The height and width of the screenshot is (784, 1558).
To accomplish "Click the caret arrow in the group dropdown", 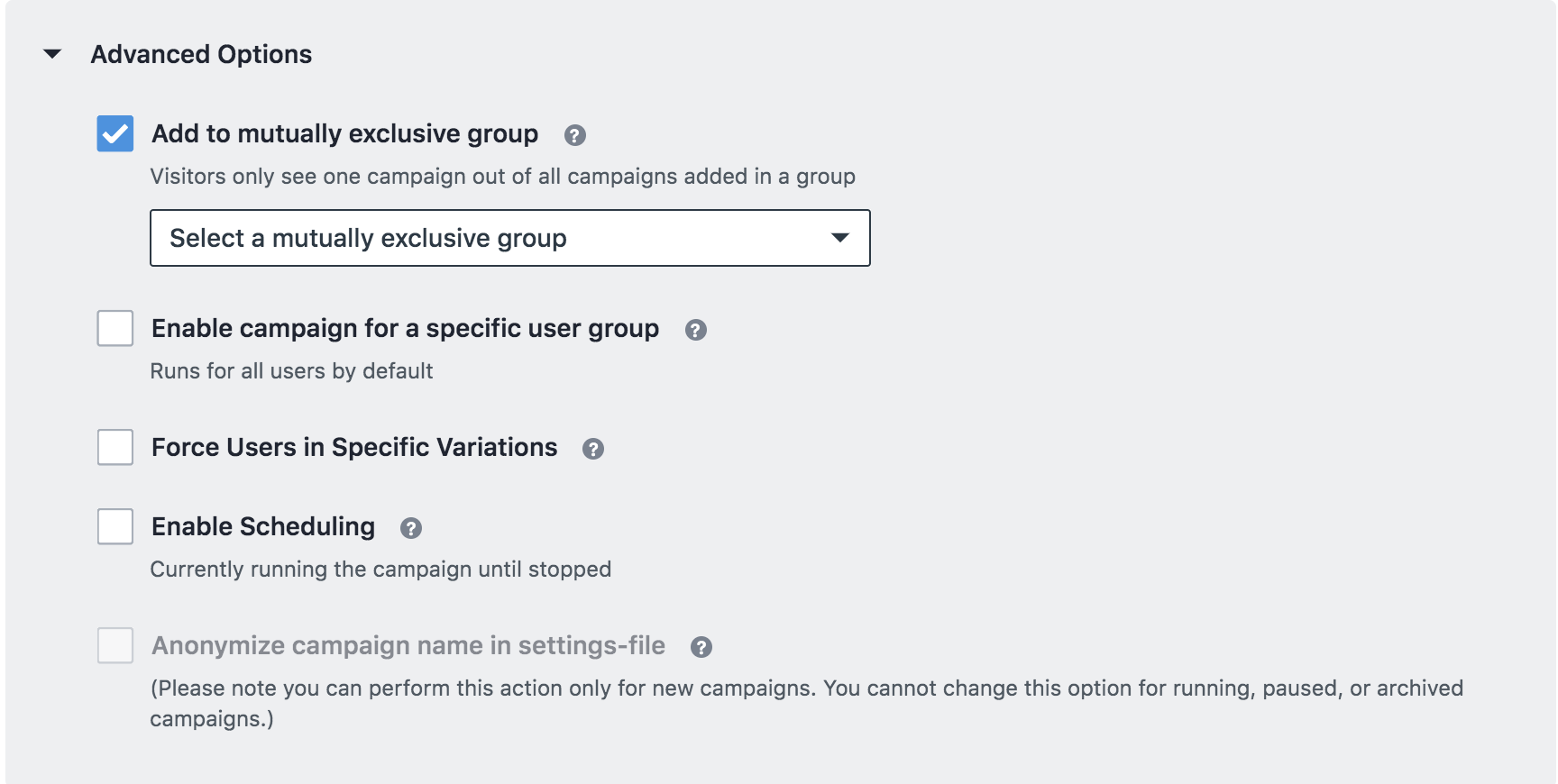I will [839, 238].
